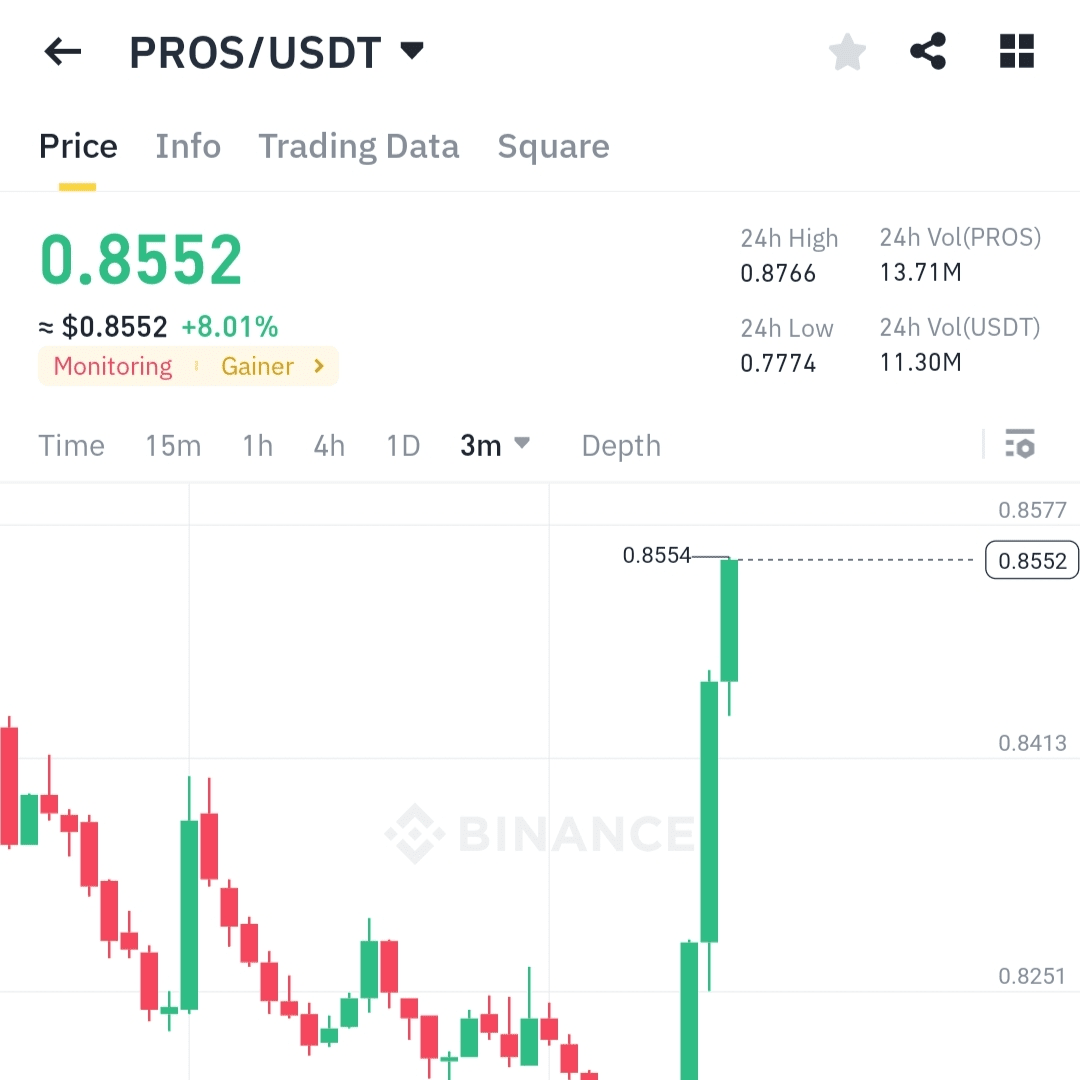The height and width of the screenshot is (1080, 1080).
Task: Select the 1h chart interval
Action: click(x=257, y=445)
